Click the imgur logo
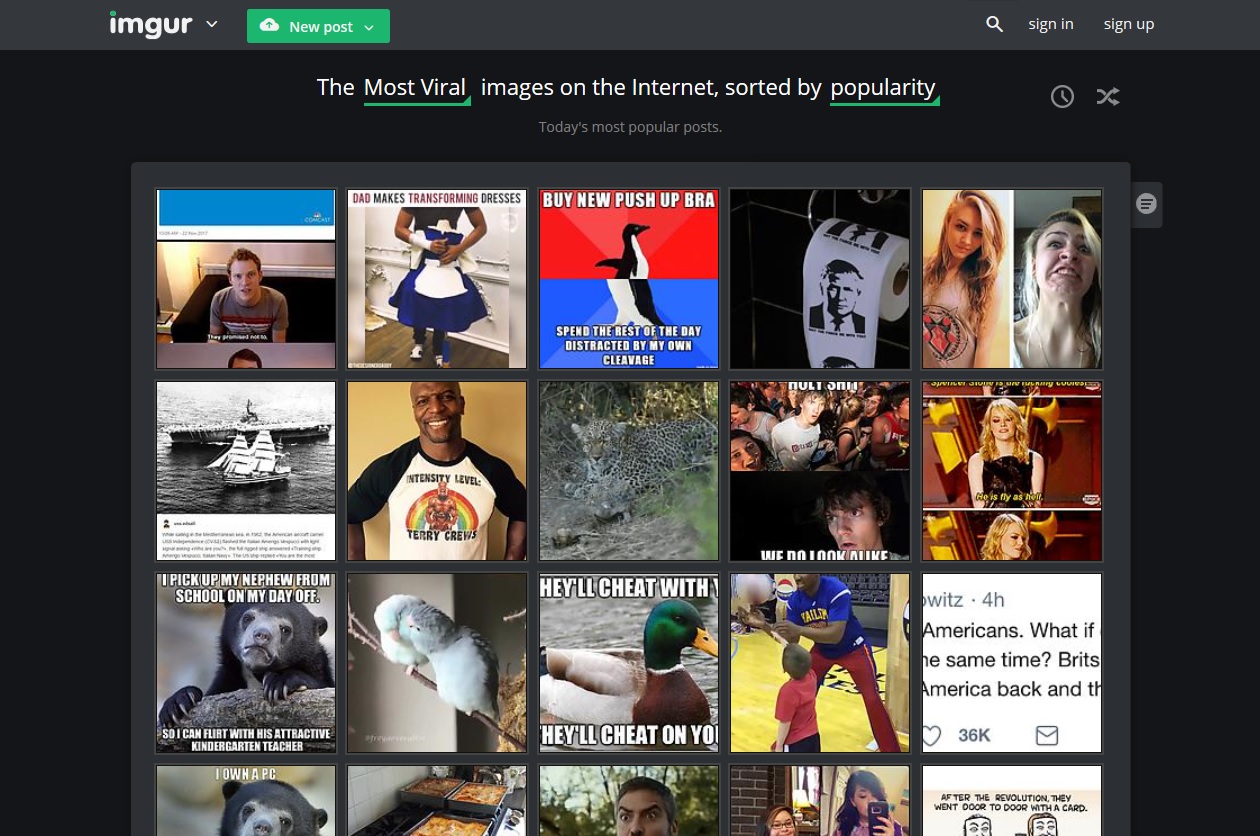 click(x=151, y=24)
